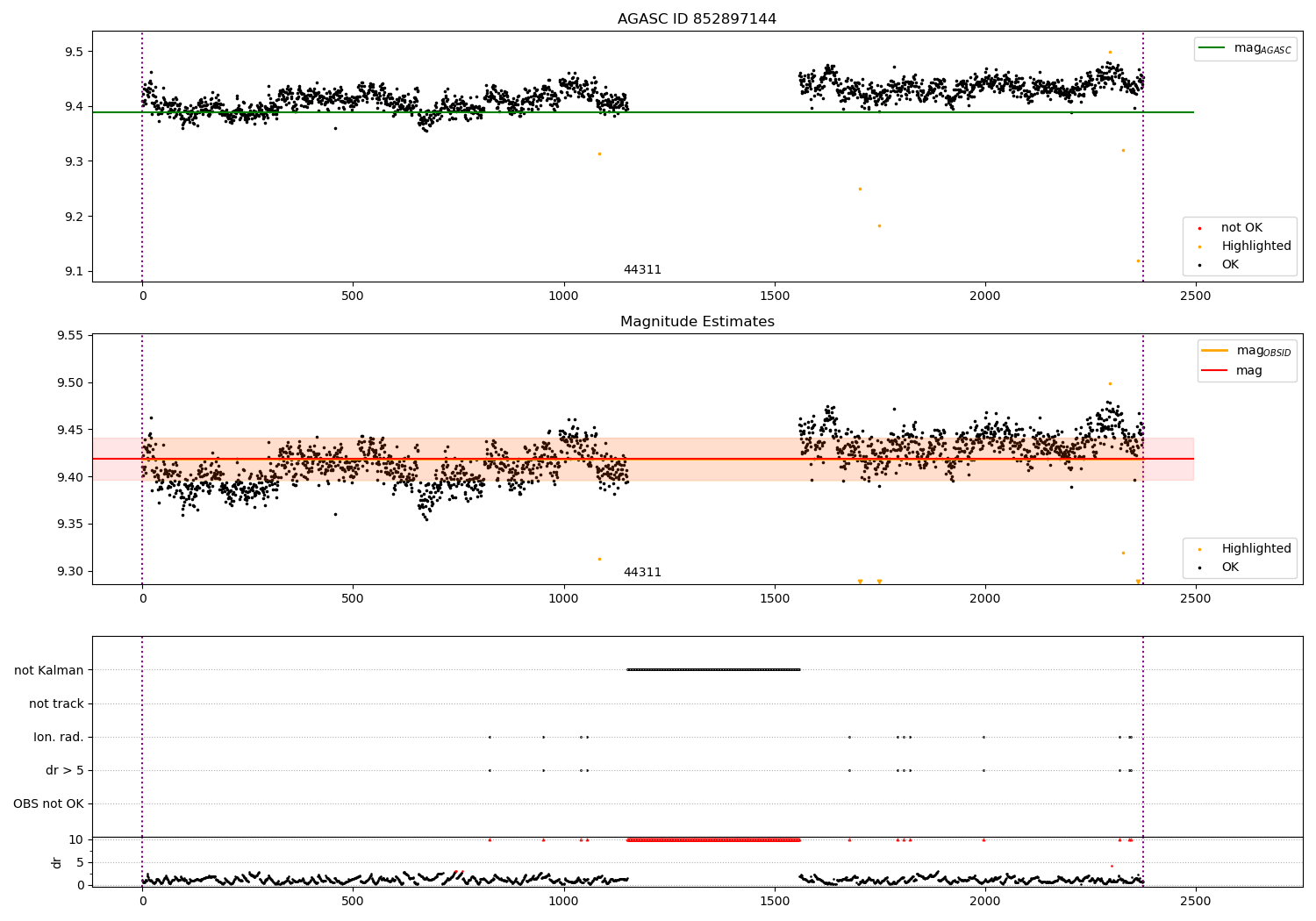Click the 500 x-tick under the dr plot
1316x921 pixels.
(353, 902)
